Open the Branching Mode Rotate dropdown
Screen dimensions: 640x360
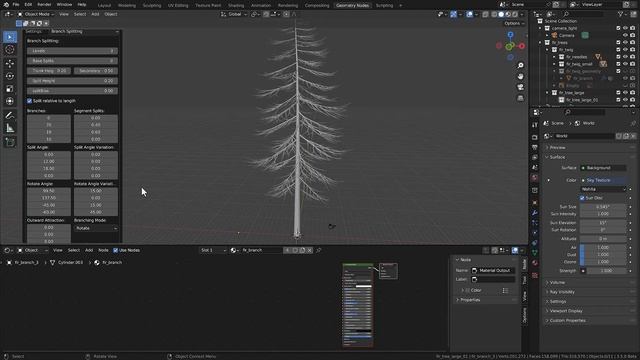(96, 228)
